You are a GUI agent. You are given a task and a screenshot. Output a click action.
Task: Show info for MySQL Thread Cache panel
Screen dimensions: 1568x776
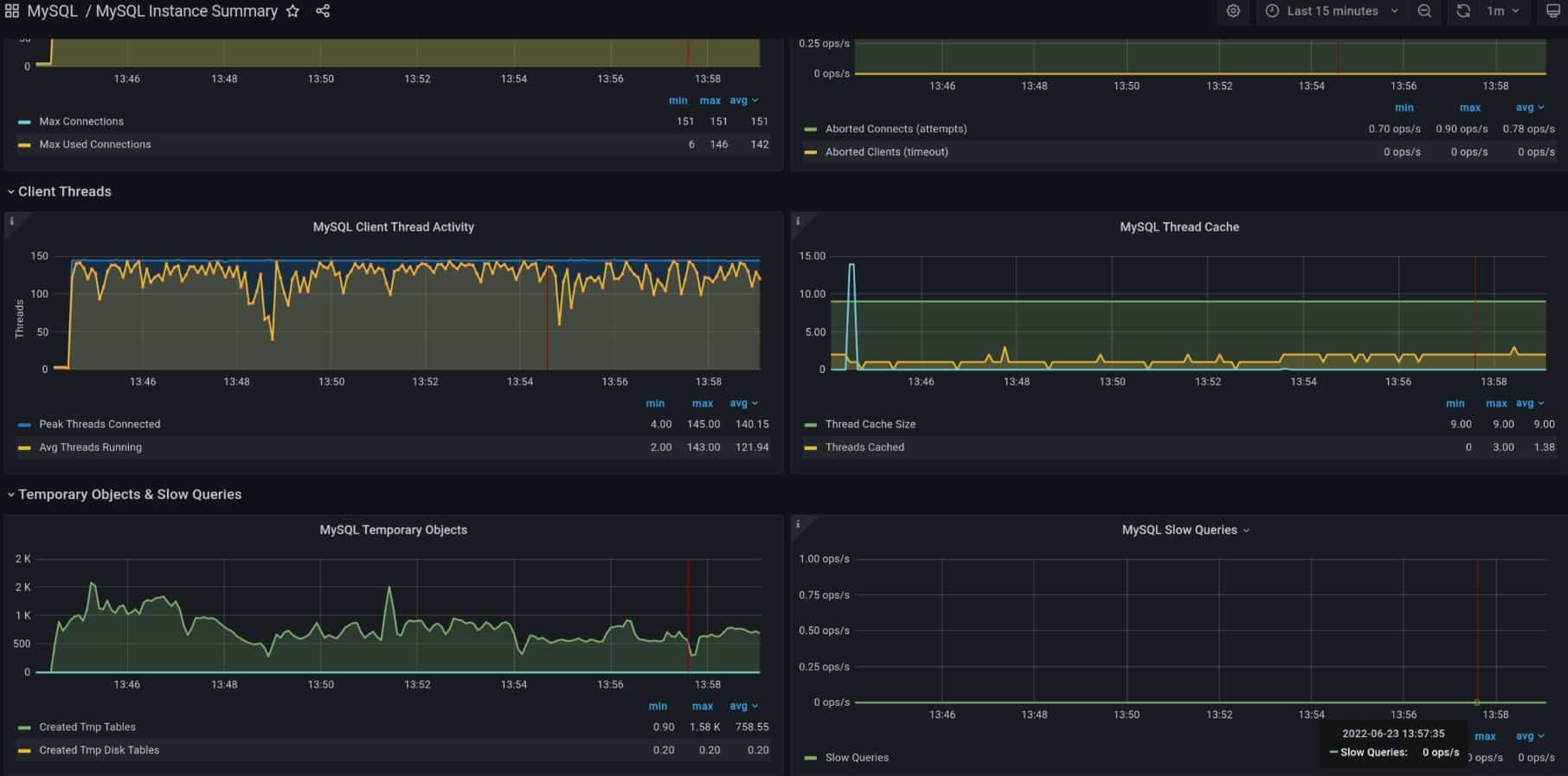pos(798,221)
